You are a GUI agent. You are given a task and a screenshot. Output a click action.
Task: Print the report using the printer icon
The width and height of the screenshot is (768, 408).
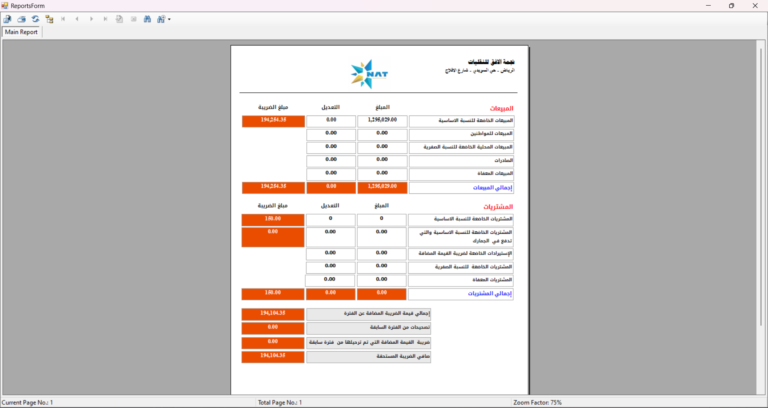click(21, 19)
